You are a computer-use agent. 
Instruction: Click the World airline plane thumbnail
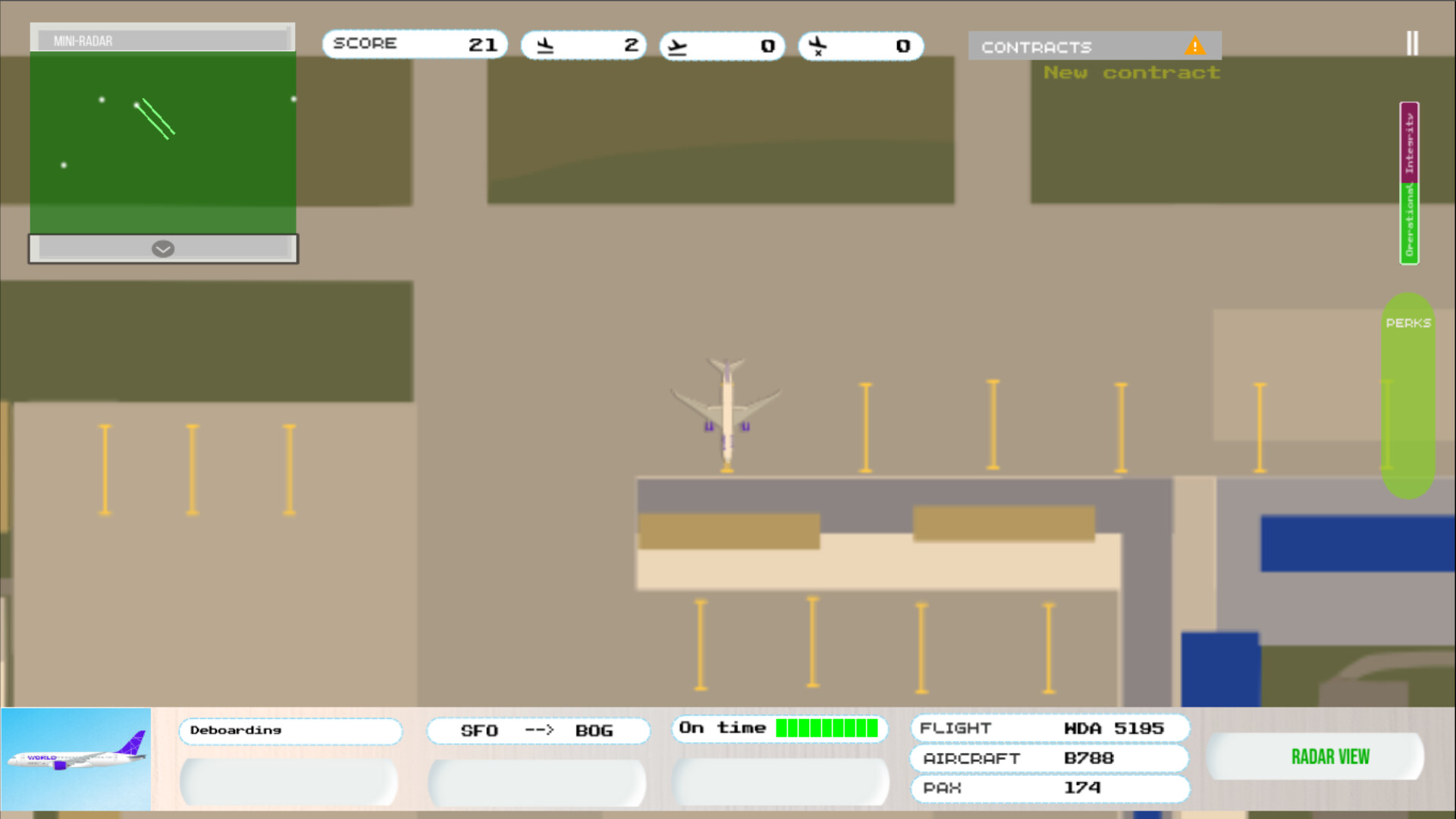coord(77,758)
